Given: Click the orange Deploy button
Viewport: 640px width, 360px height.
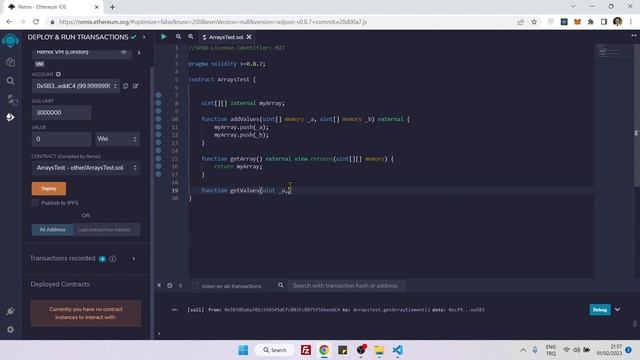Looking at the screenshot, I should tap(49, 189).
